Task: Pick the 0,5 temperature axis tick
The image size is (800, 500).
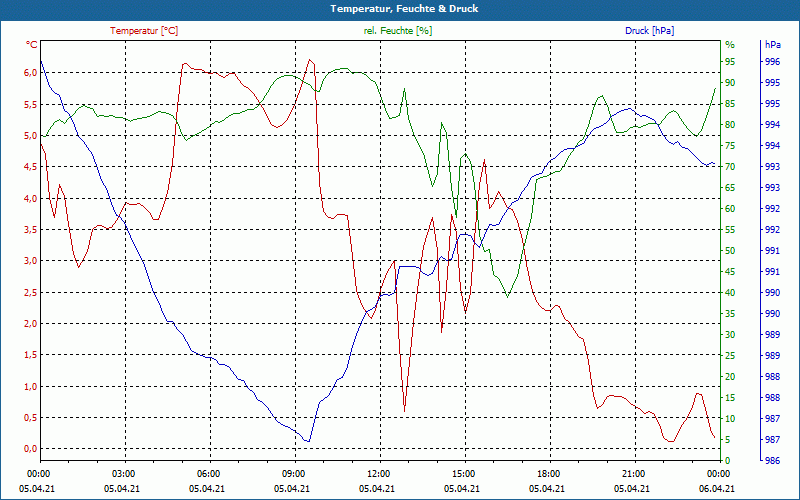Action: coord(31,418)
